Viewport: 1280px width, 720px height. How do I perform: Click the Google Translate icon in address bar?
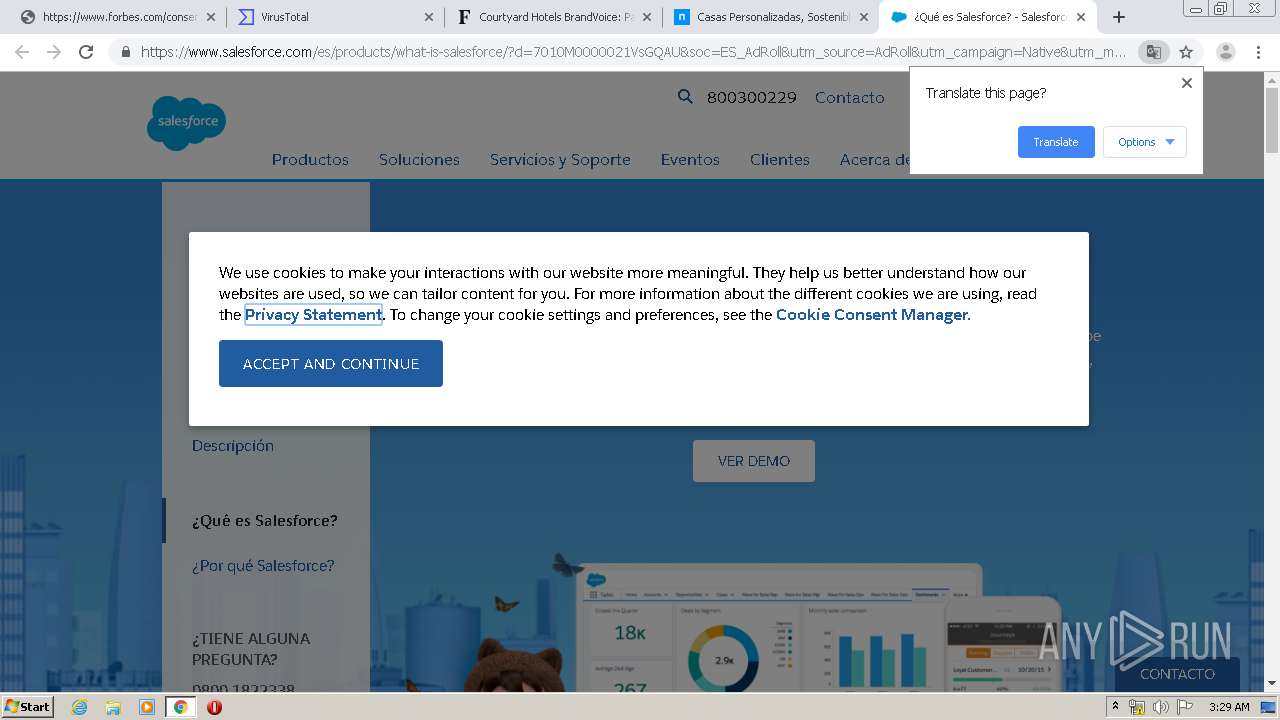(x=1153, y=52)
